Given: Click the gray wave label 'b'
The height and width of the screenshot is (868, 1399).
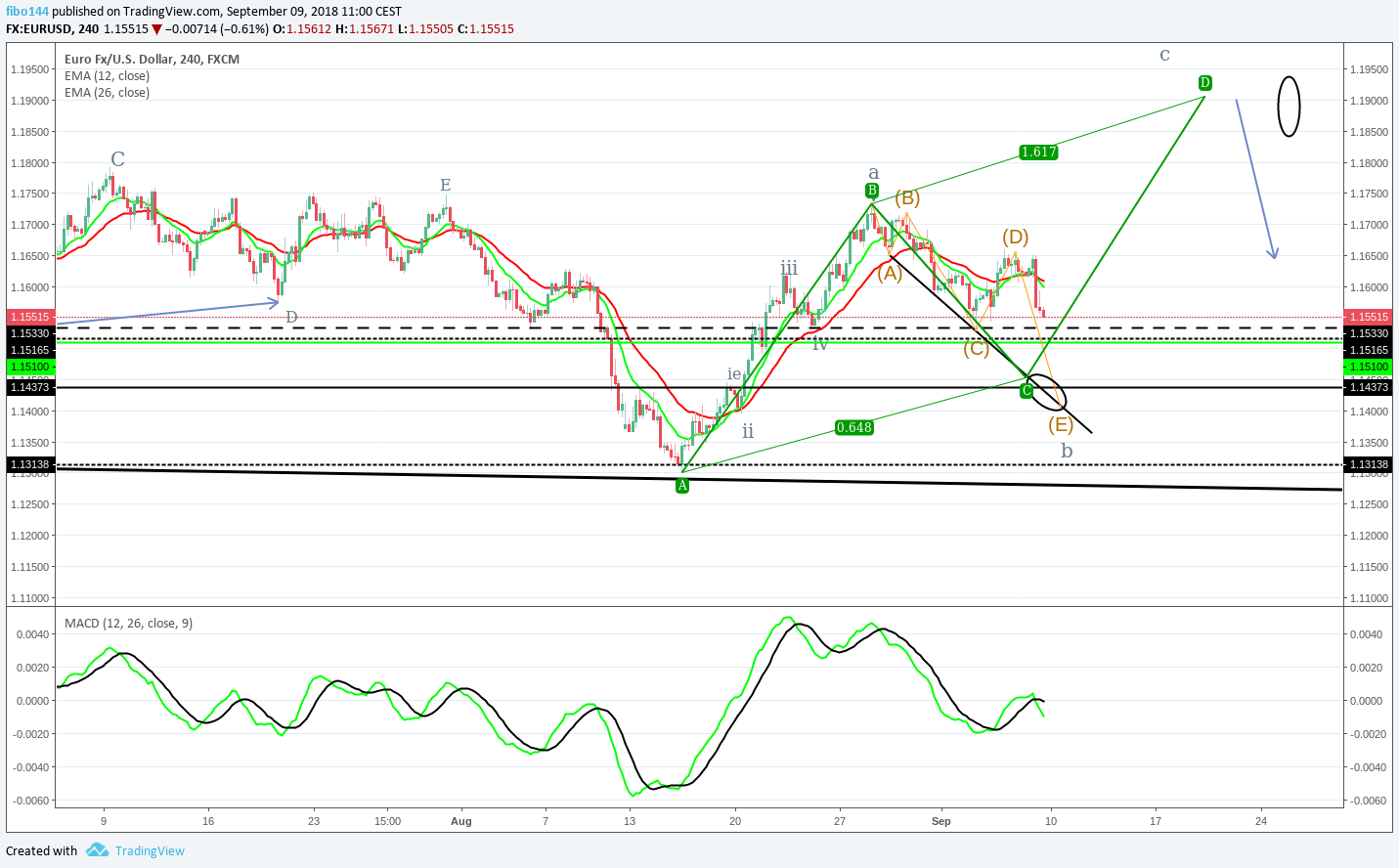Looking at the screenshot, I should [1067, 451].
